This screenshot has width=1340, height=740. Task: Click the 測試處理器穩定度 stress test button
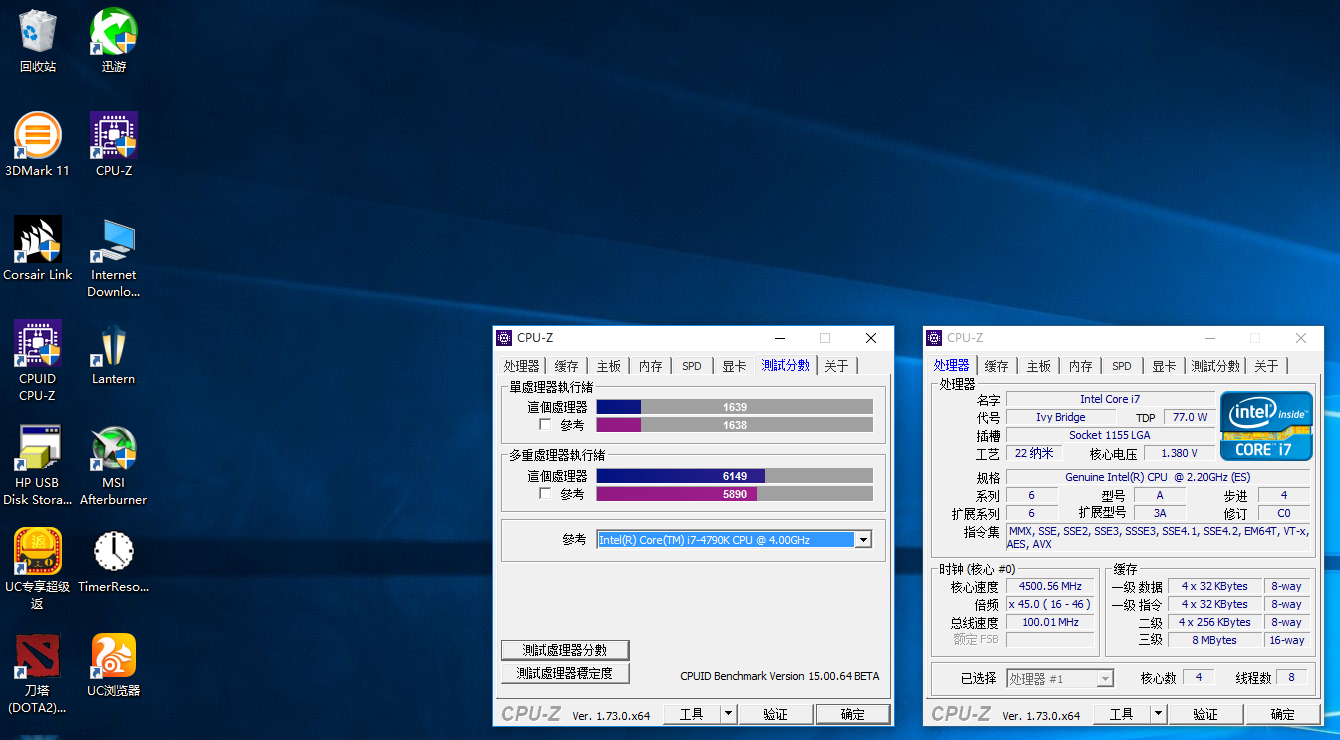tap(565, 674)
